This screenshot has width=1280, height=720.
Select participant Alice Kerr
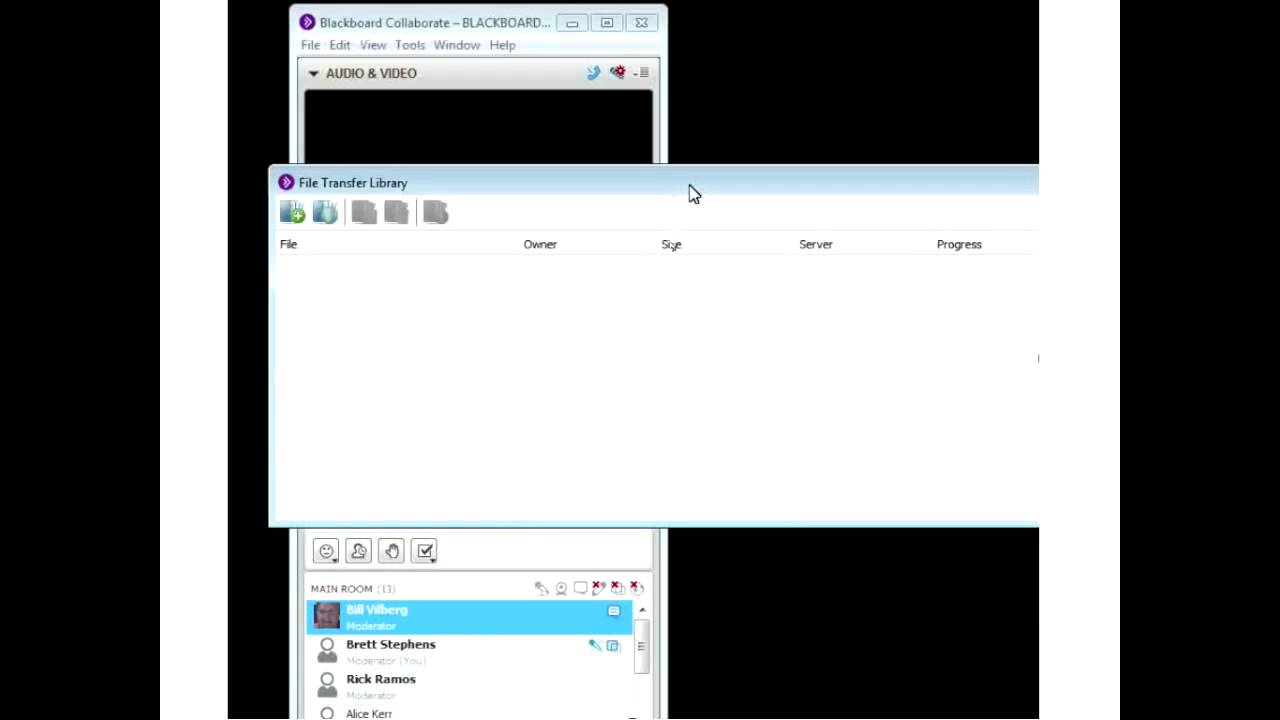pyautogui.click(x=469, y=713)
